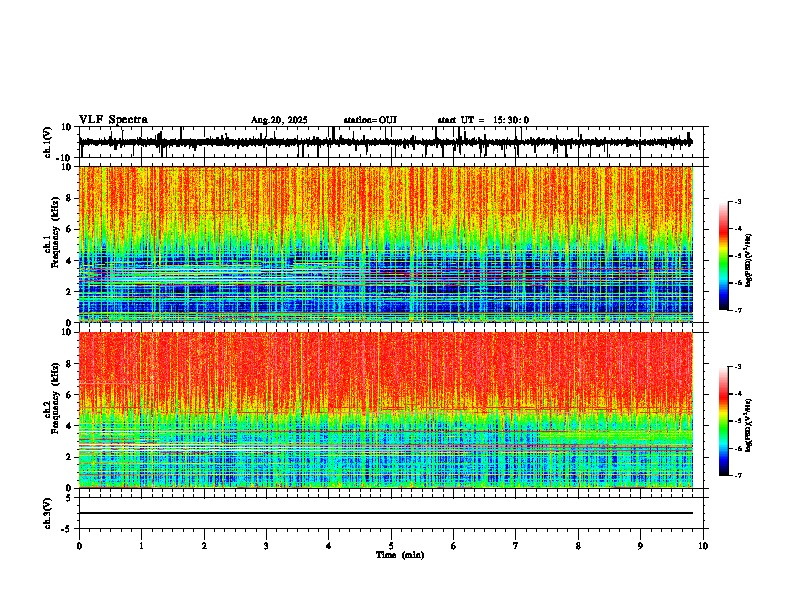This screenshot has height=612, width=792.
Task: Click the ch.2 spectrogram color bar
Action: (723, 421)
